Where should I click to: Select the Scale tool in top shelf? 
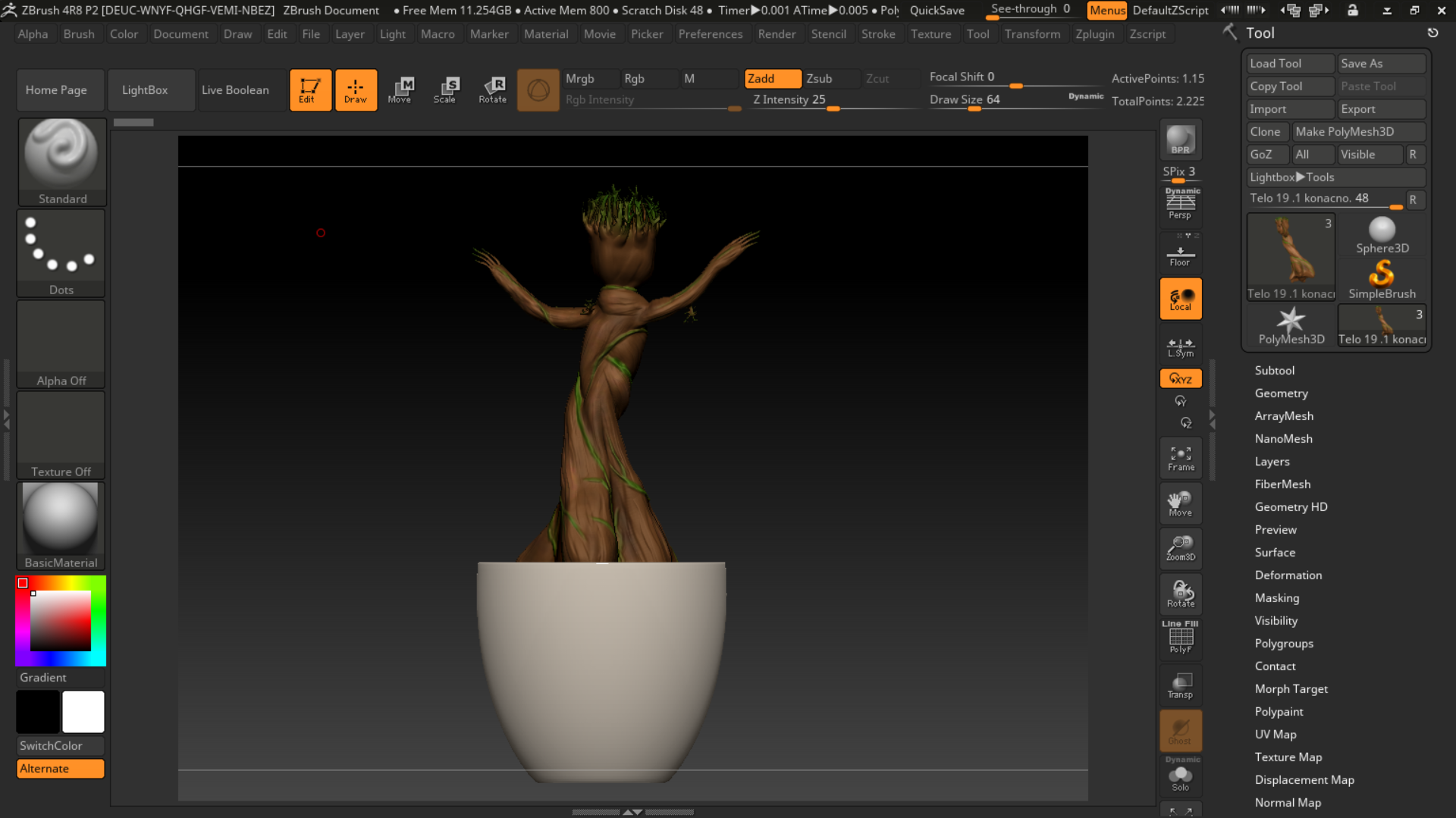446,90
